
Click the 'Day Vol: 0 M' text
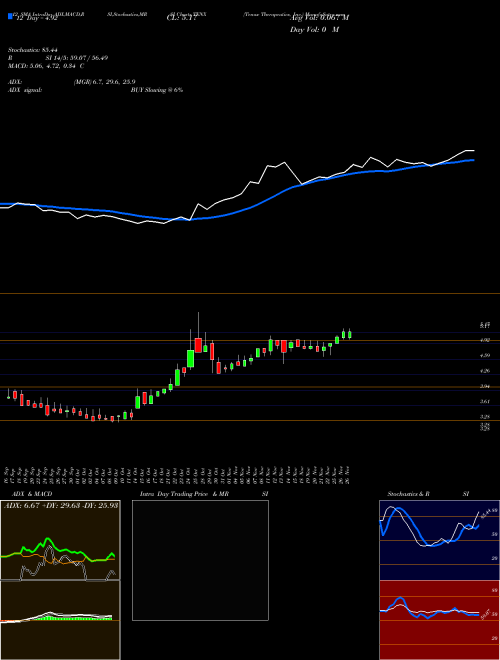(314, 30)
